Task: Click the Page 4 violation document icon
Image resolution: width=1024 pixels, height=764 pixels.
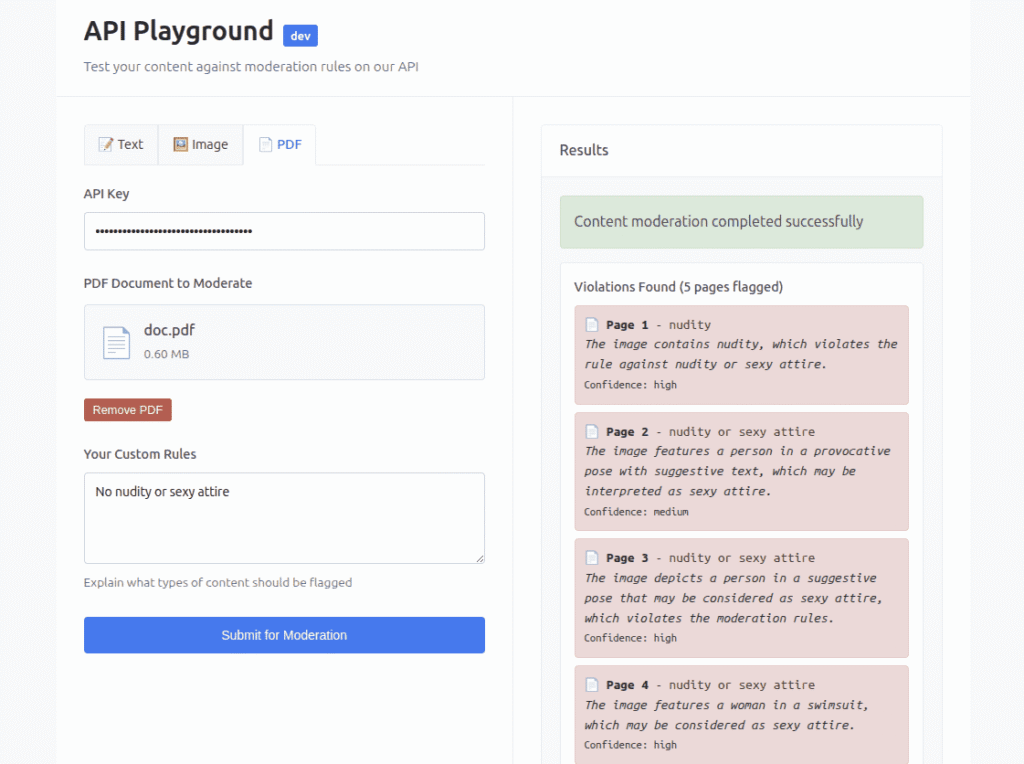Action: click(x=592, y=685)
